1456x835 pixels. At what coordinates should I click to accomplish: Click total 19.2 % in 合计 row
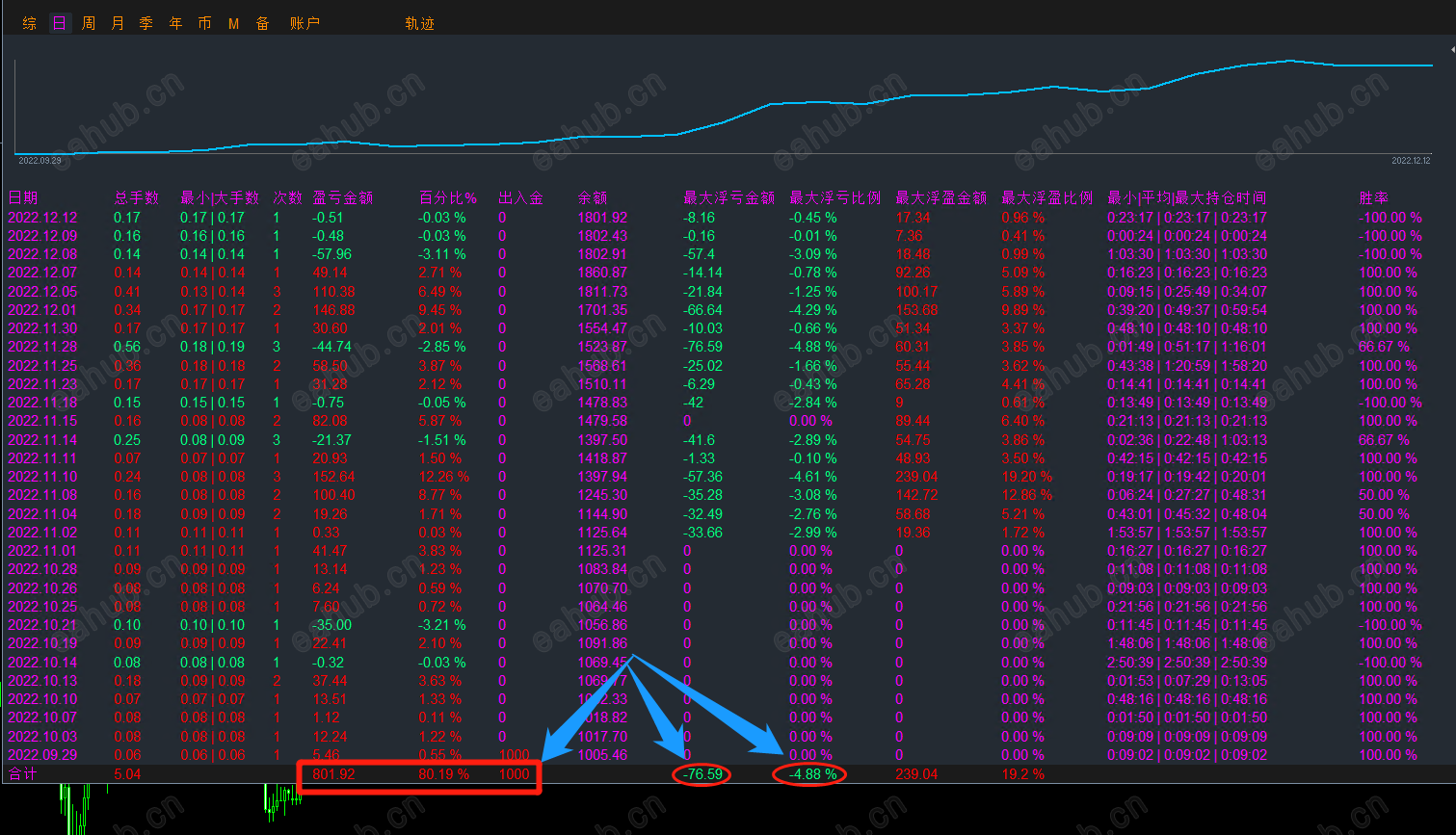coord(1022,774)
